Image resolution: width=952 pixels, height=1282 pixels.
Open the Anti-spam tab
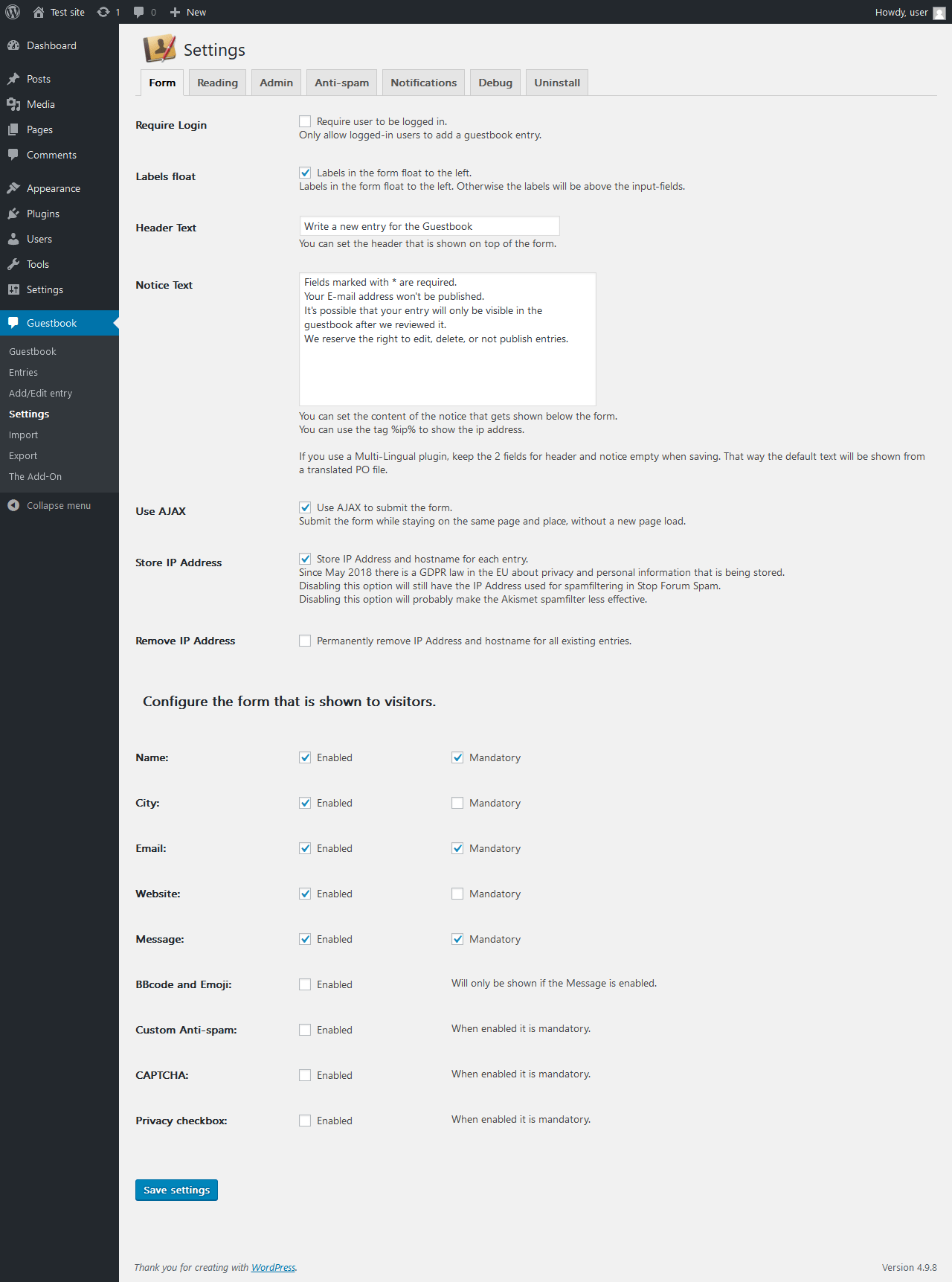[x=341, y=83]
